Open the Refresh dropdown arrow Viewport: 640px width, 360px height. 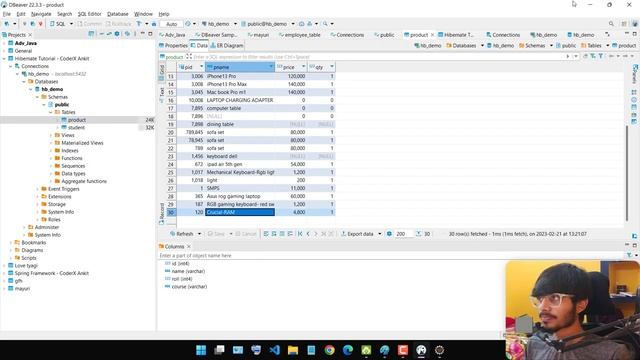[x=199, y=234]
